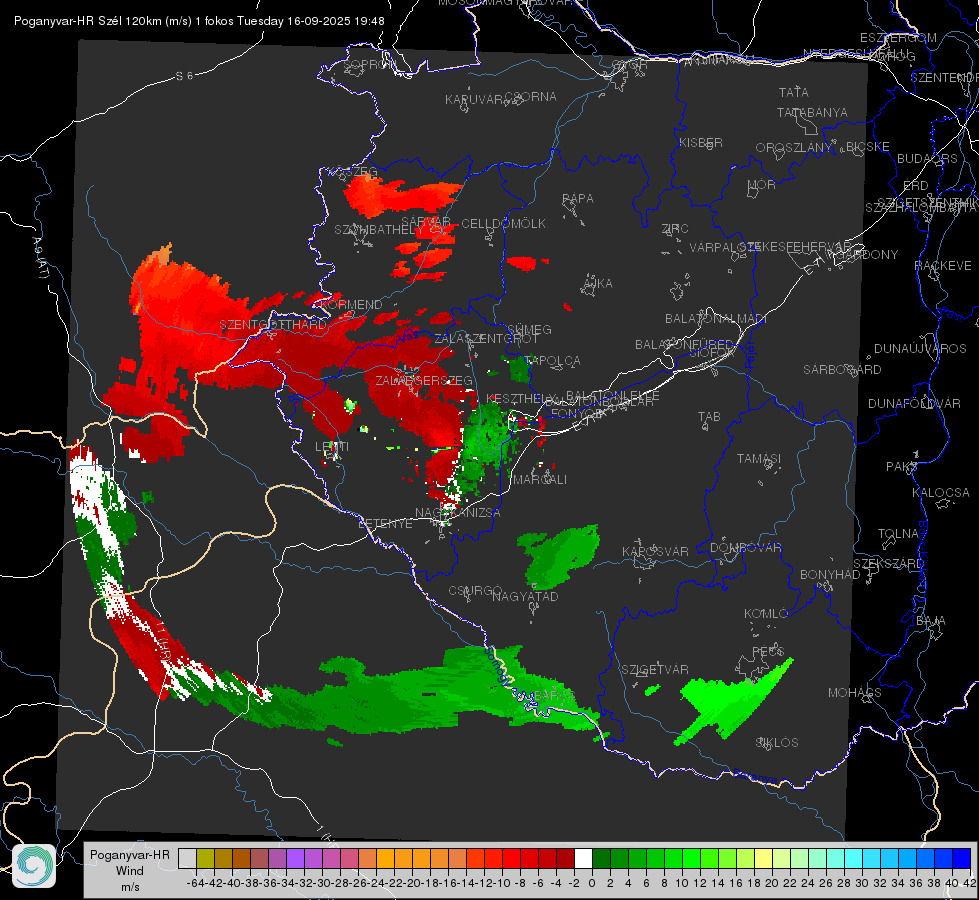Click the green radar echo between Nagykanizsa and Kaposvár

[558, 555]
